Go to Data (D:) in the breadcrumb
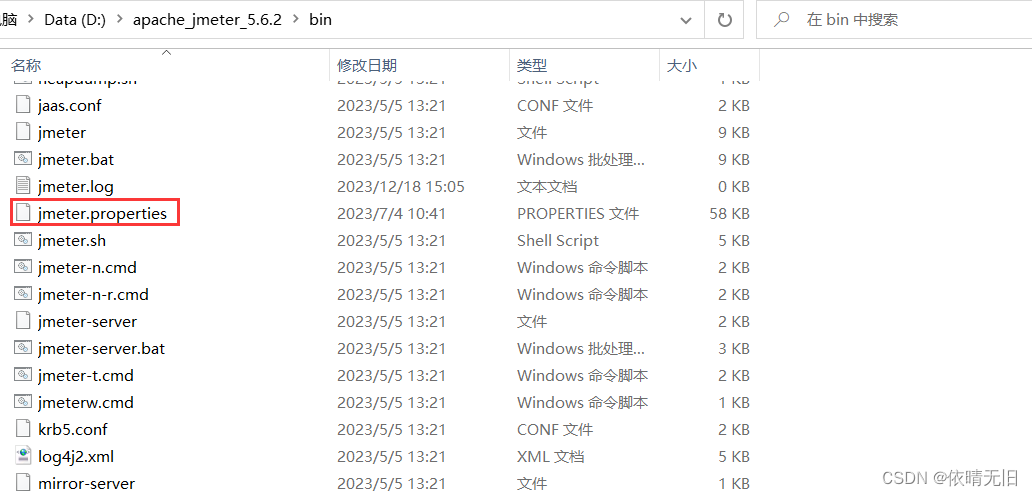Viewport: 1032px width, 496px height. 74,20
